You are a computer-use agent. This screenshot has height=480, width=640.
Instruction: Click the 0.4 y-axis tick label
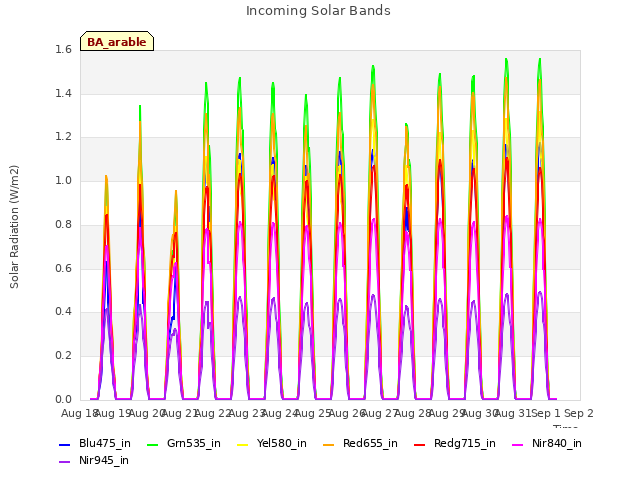pyautogui.click(x=63, y=311)
